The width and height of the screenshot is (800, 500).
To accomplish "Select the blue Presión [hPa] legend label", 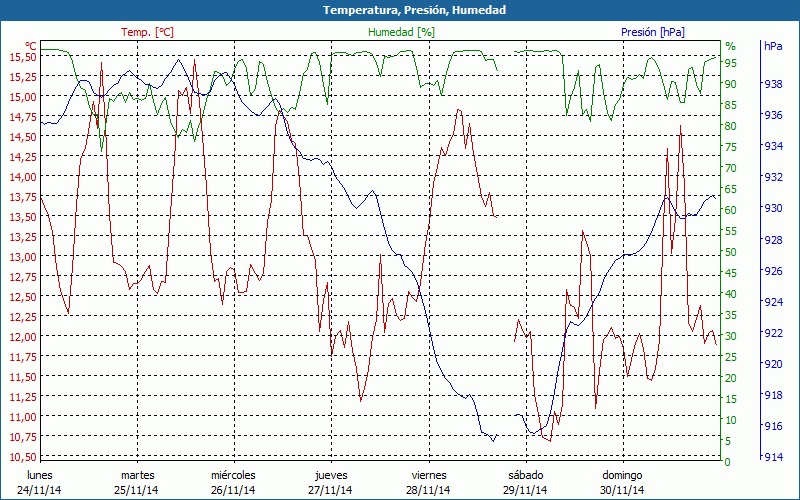I will 653,32.
